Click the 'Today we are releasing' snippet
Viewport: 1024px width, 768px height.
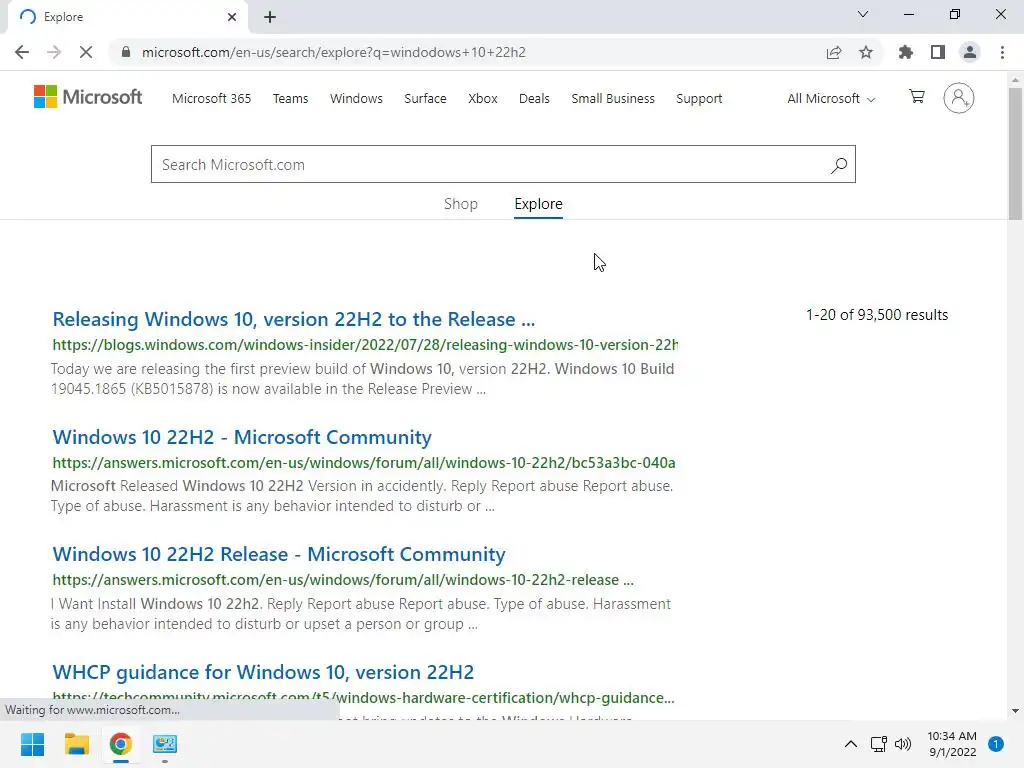tap(362, 379)
